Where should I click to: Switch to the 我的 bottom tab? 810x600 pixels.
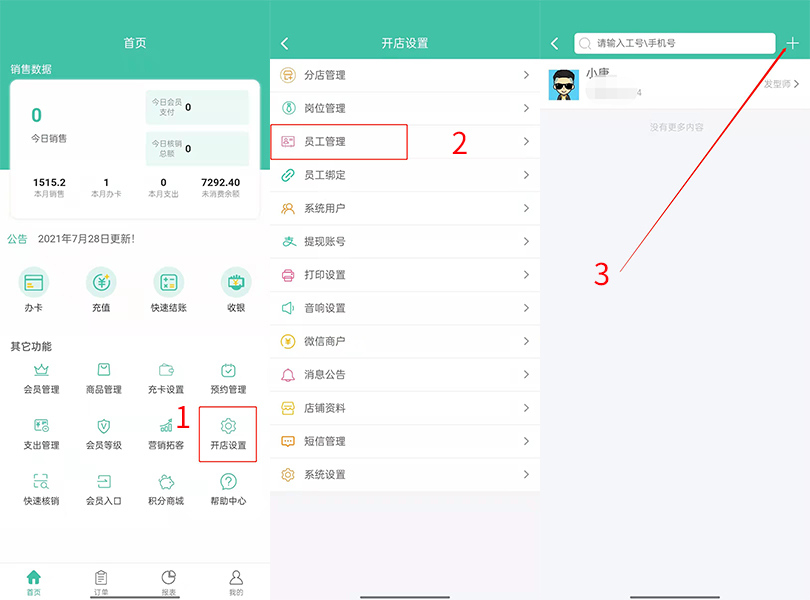tap(236, 582)
